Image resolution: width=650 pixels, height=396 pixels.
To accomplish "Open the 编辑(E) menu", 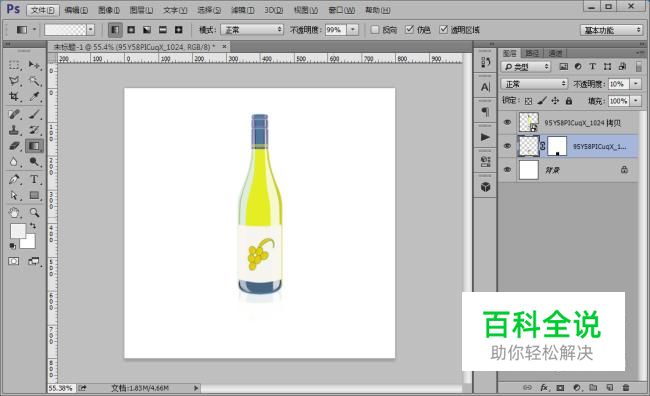I will click(x=76, y=10).
